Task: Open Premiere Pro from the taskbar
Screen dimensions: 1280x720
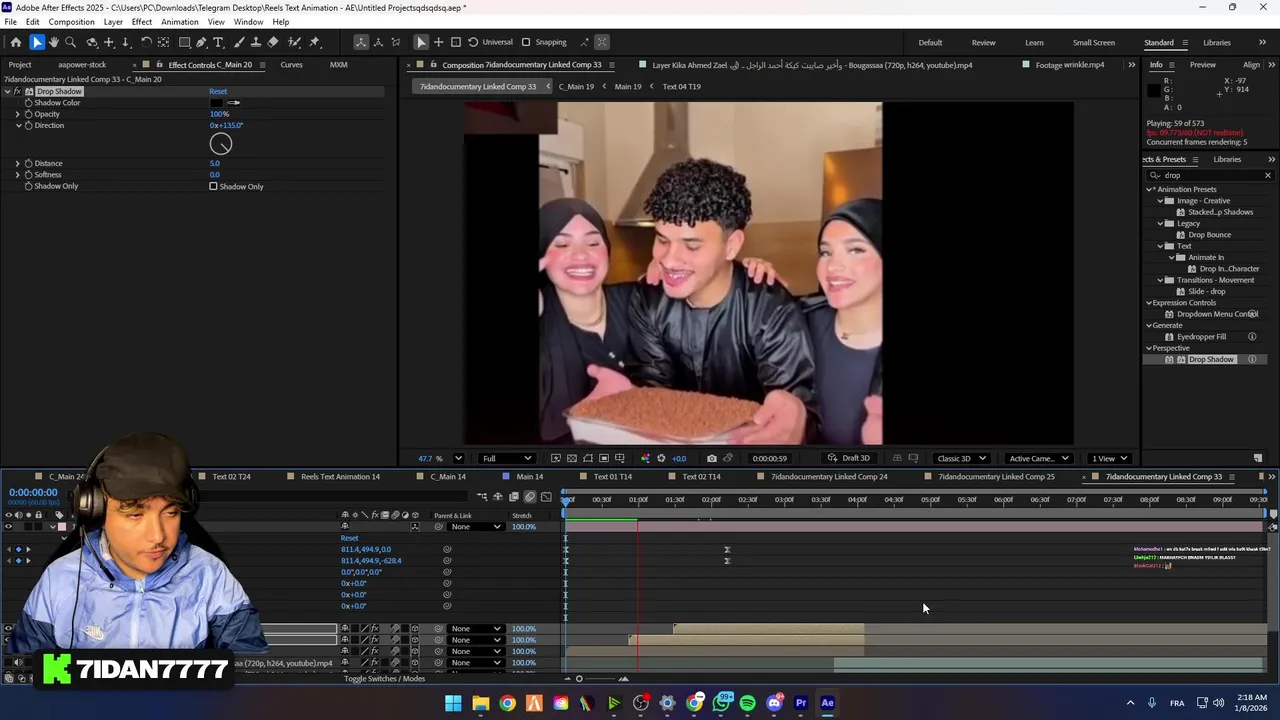Action: click(801, 703)
